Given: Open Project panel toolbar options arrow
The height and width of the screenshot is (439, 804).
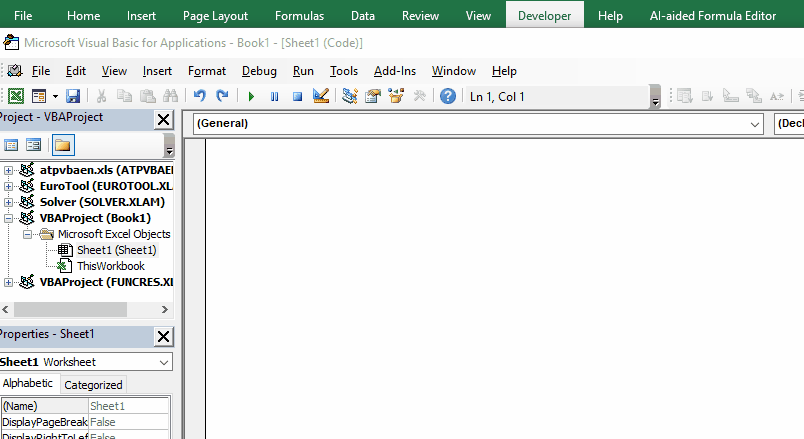Looking at the screenshot, I should coord(169,145).
